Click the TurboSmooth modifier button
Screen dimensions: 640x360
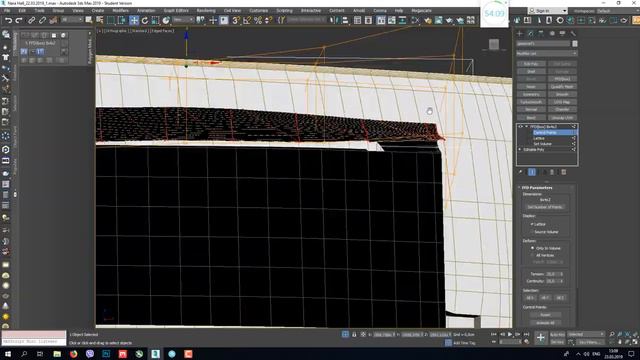pyautogui.click(x=531, y=102)
